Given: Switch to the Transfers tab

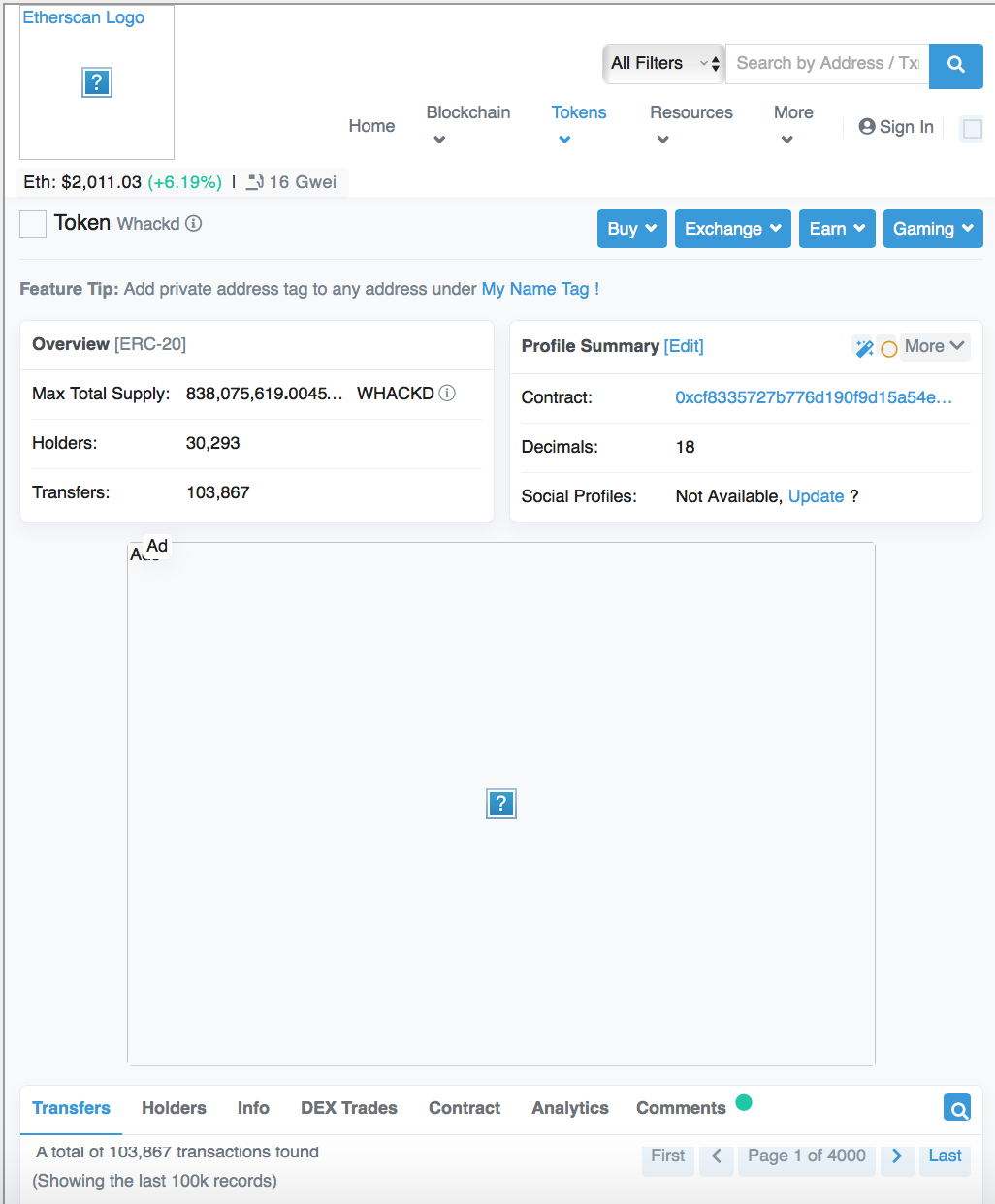Looking at the screenshot, I should point(71,1108).
